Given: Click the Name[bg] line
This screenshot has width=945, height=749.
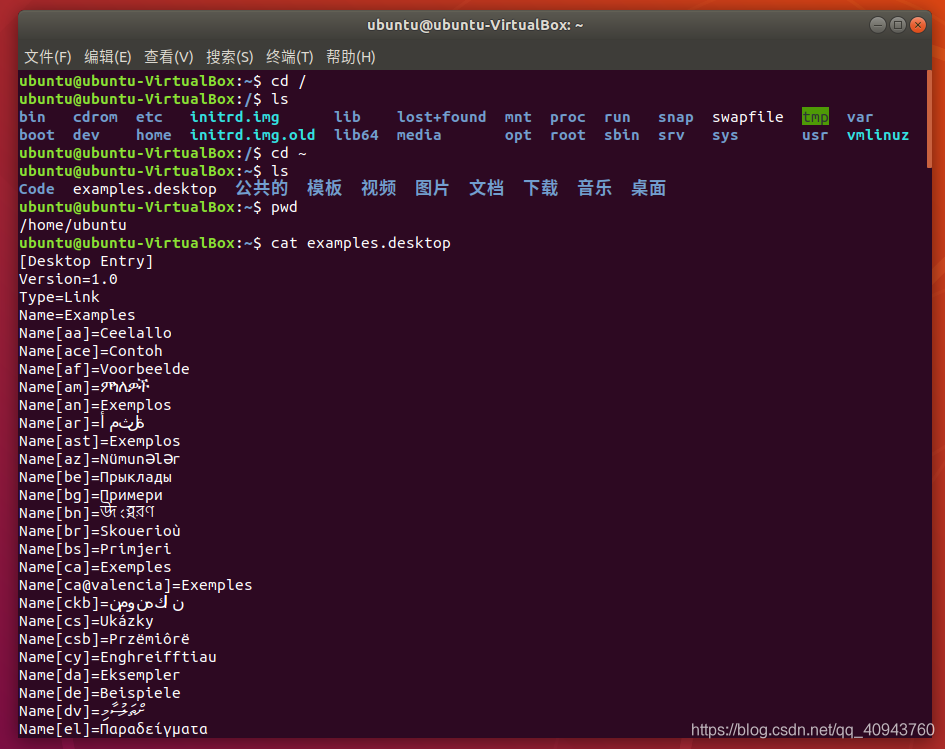Looking at the screenshot, I should click(x=90, y=496).
